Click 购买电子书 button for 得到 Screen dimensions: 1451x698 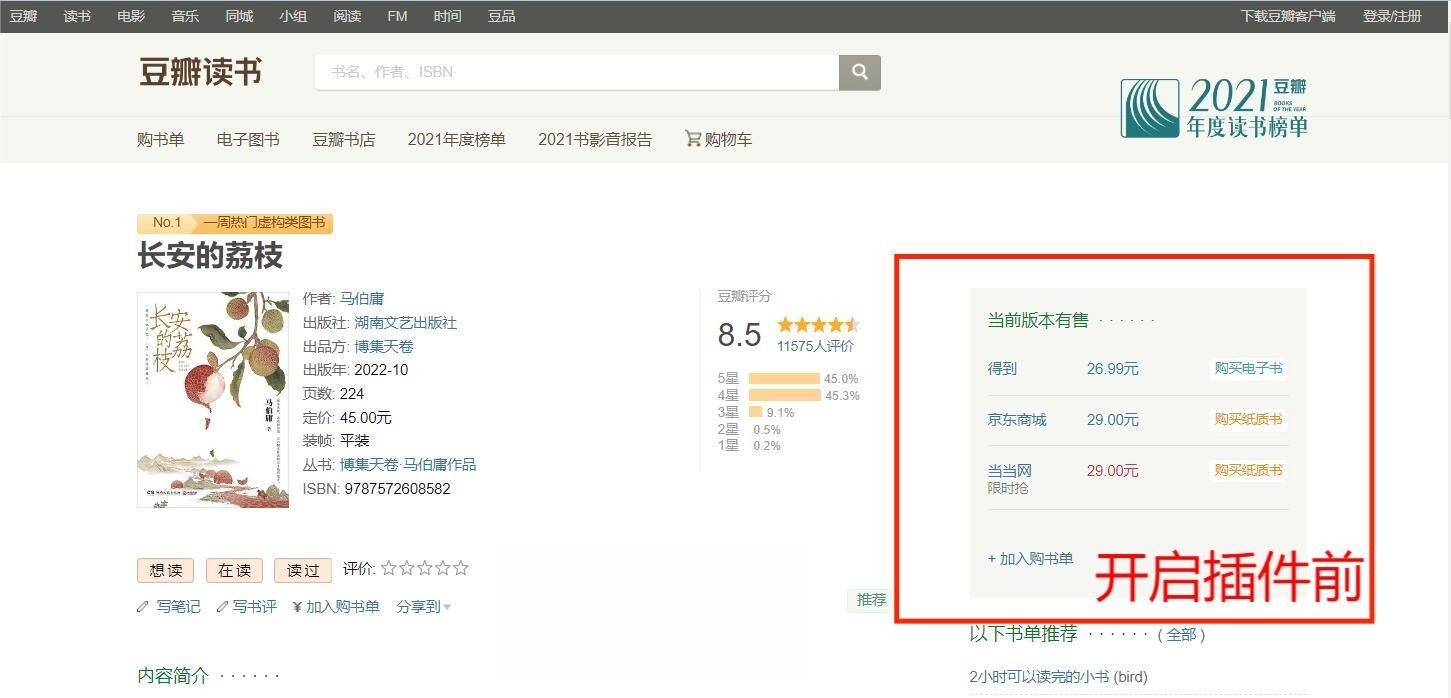(x=1248, y=368)
